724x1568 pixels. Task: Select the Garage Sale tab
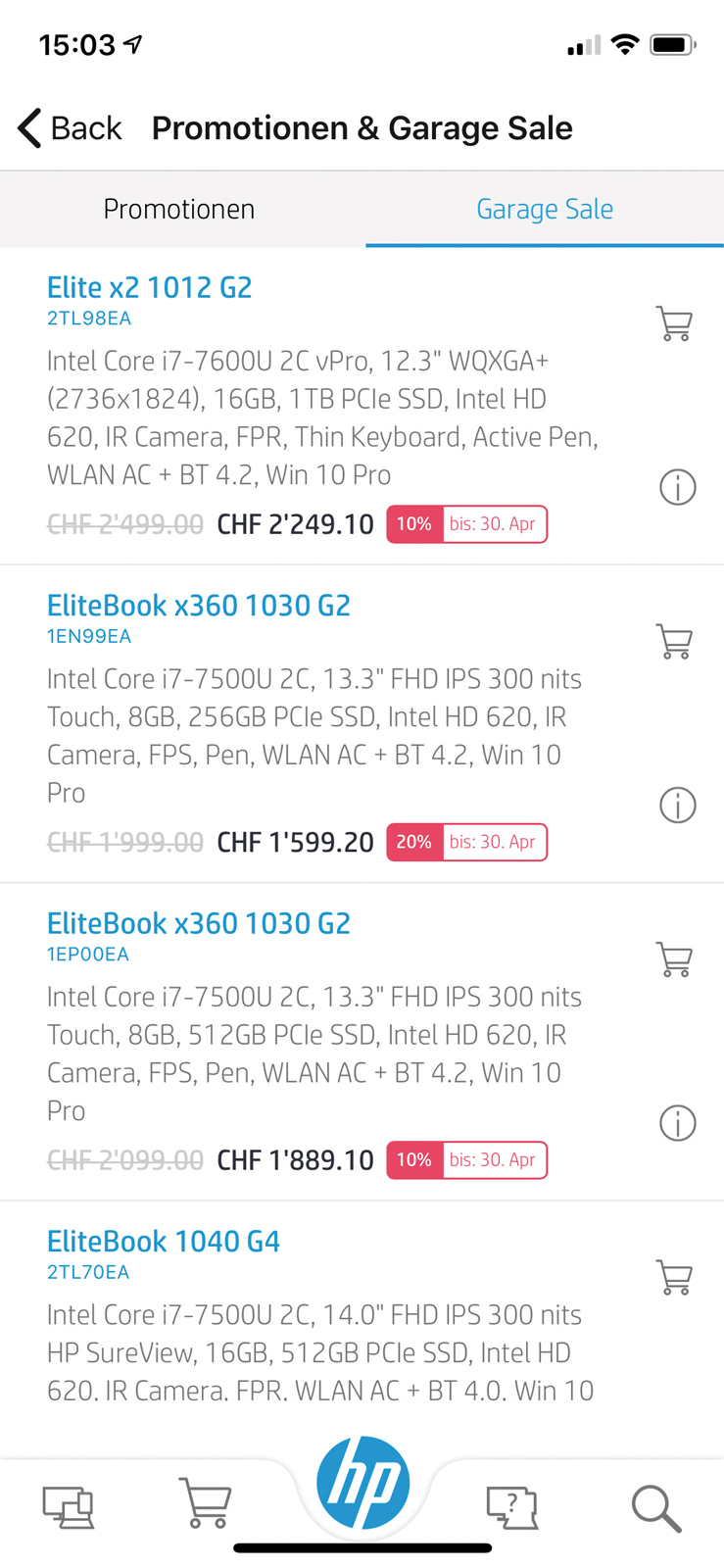coord(545,209)
